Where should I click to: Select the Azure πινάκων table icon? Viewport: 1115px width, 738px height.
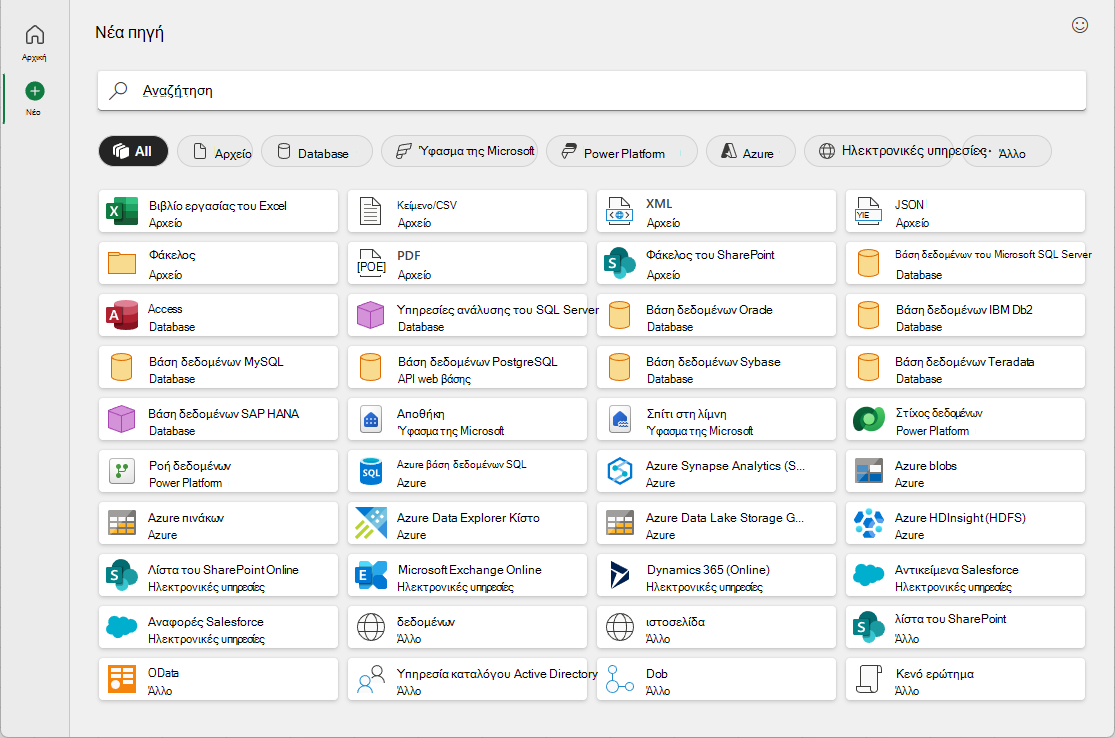pos(122,523)
